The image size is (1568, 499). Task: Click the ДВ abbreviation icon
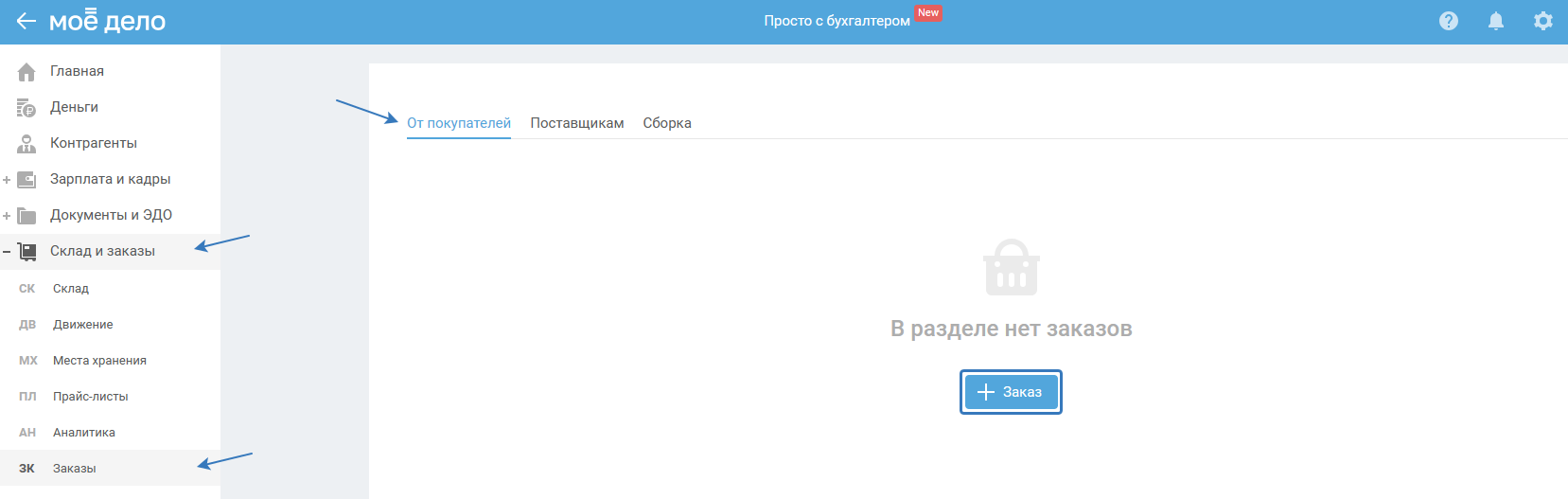point(27,325)
